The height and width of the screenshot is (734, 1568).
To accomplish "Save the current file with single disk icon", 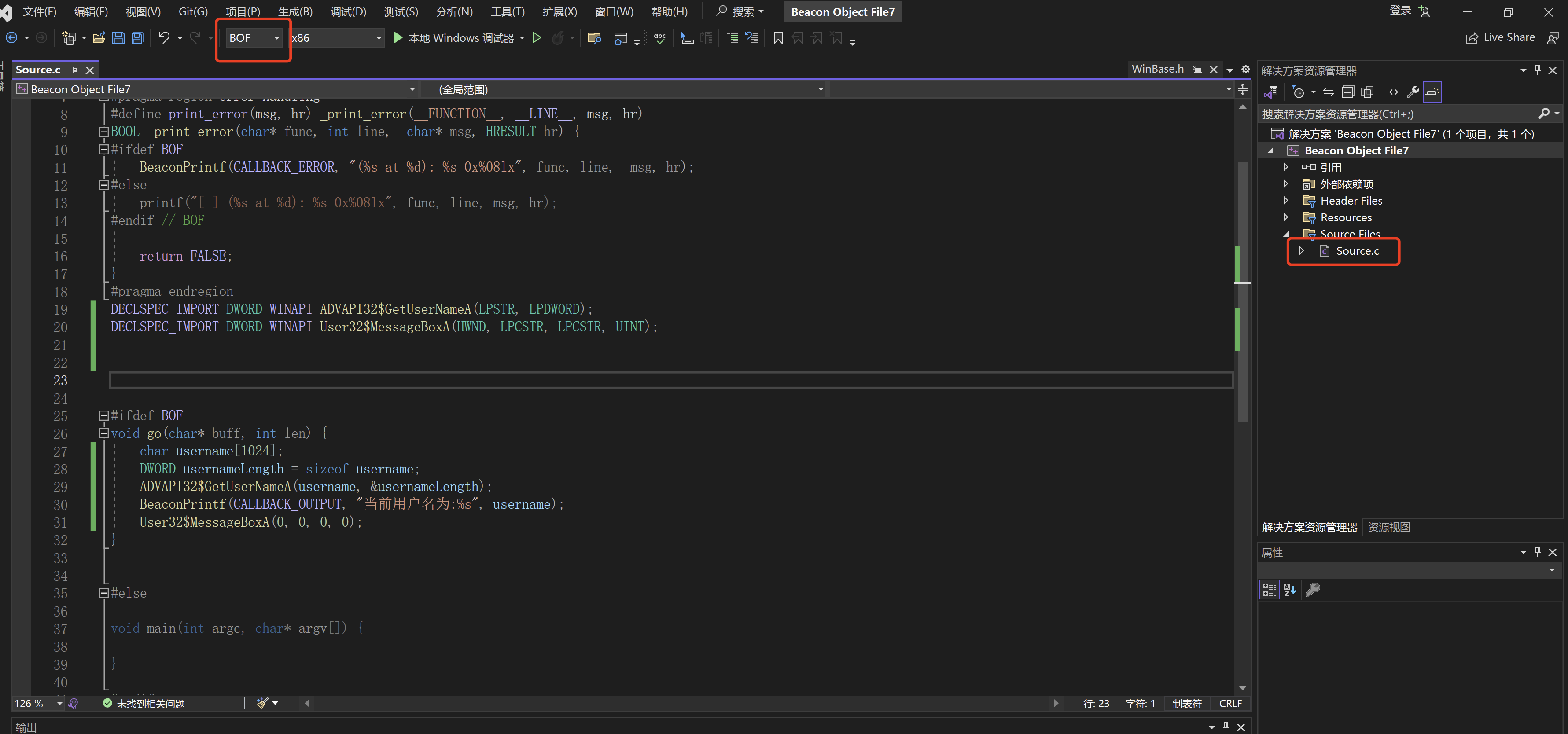I will (118, 38).
